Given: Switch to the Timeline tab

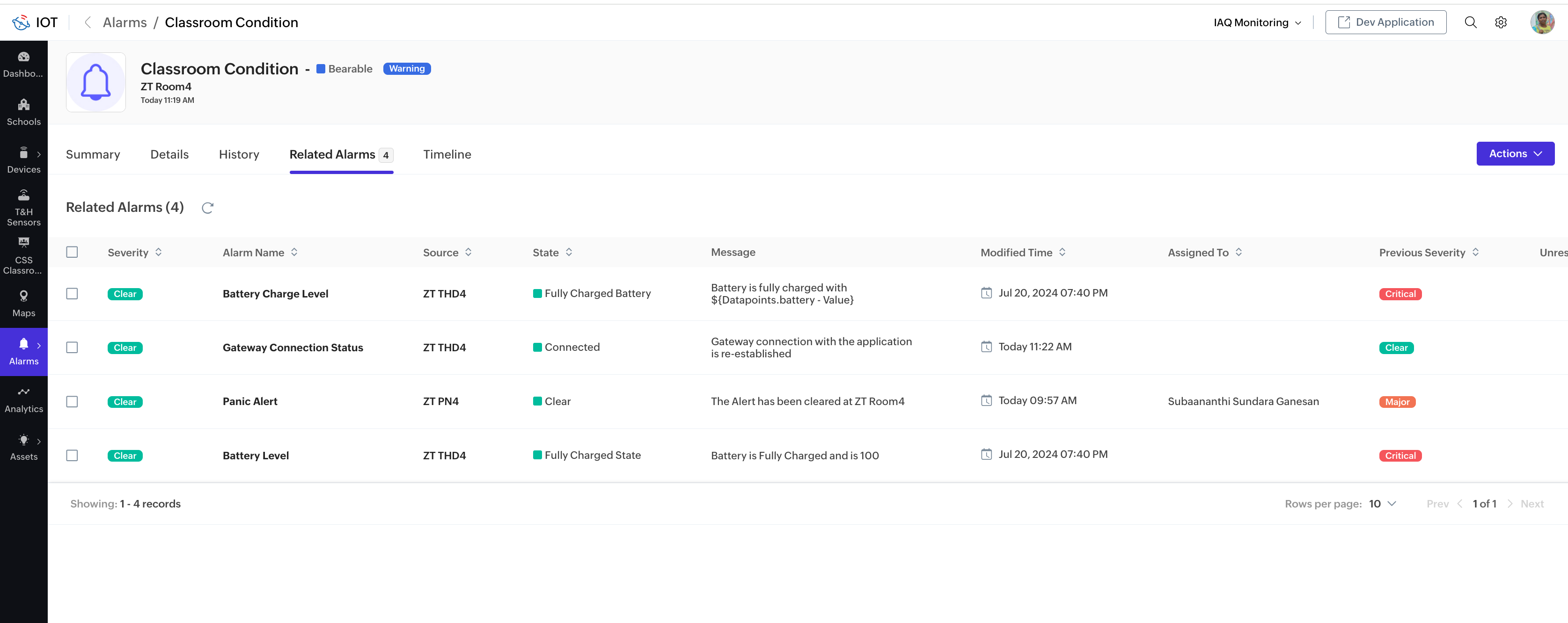Looking at the screenshot, I should click(x=447, y=154).
